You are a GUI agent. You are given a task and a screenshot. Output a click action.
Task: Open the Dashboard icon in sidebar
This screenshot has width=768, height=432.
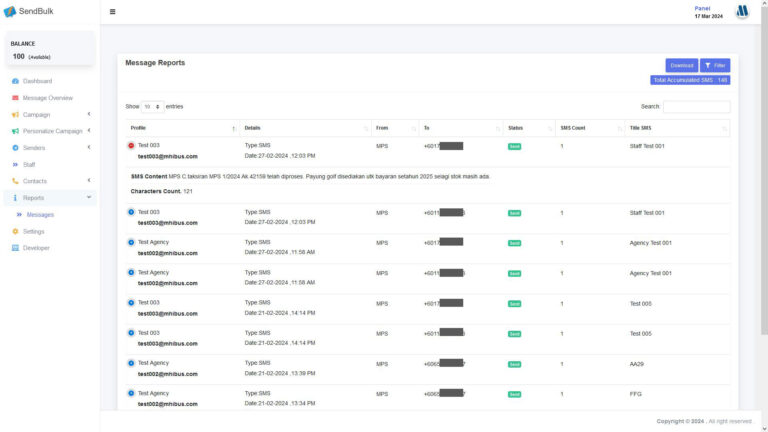[15, 81]
